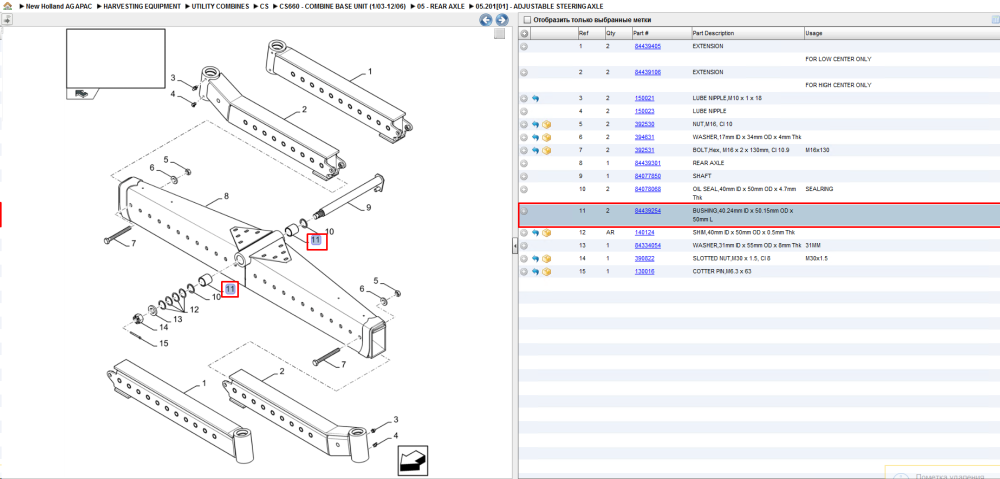The width and height of the screenshot is (1000, 479).
Task: Click supersession arrow icon for part 392530
Action: point(535,124)
